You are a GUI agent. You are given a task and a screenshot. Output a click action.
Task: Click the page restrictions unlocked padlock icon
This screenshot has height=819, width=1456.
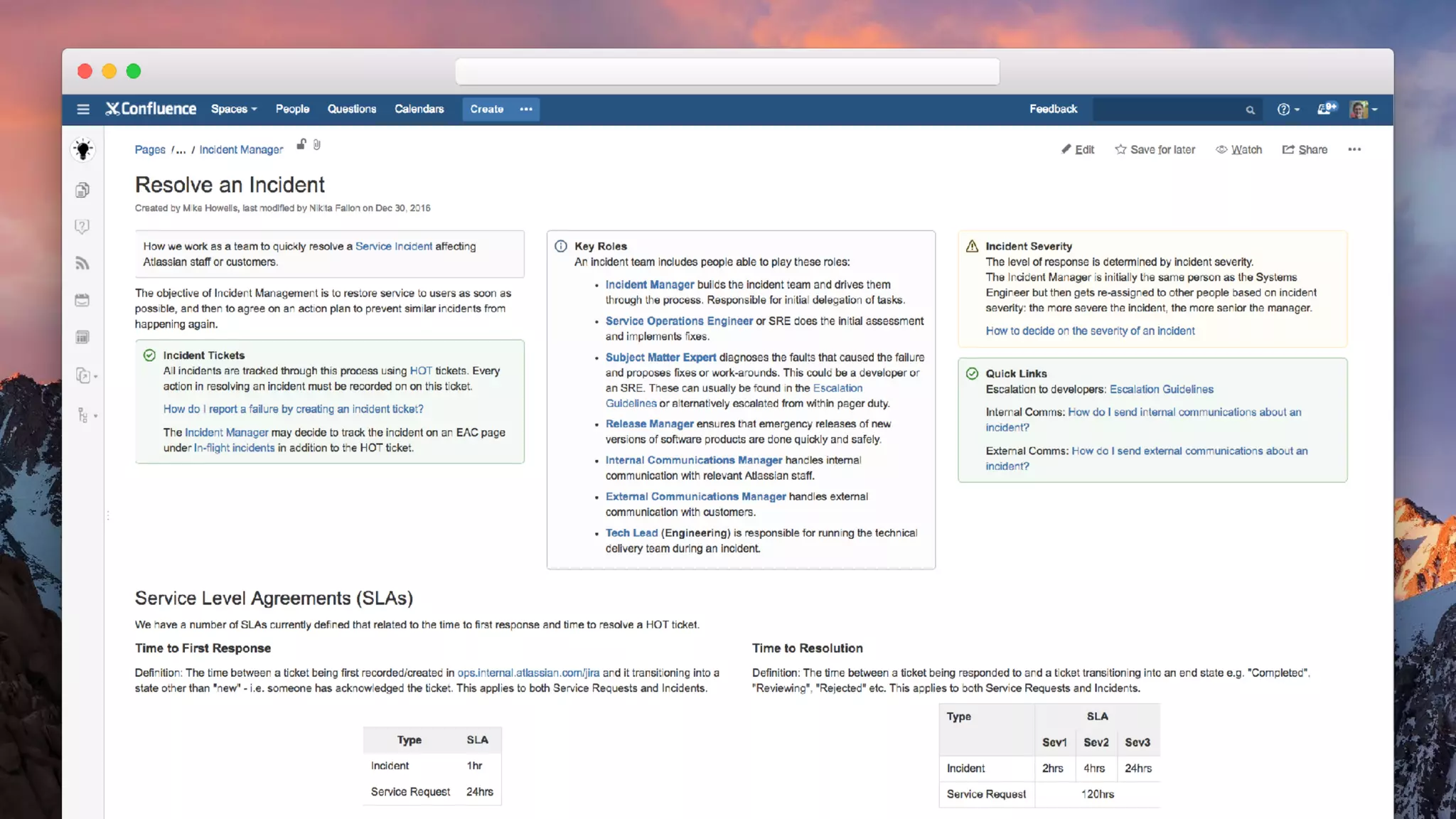(301, 144)
